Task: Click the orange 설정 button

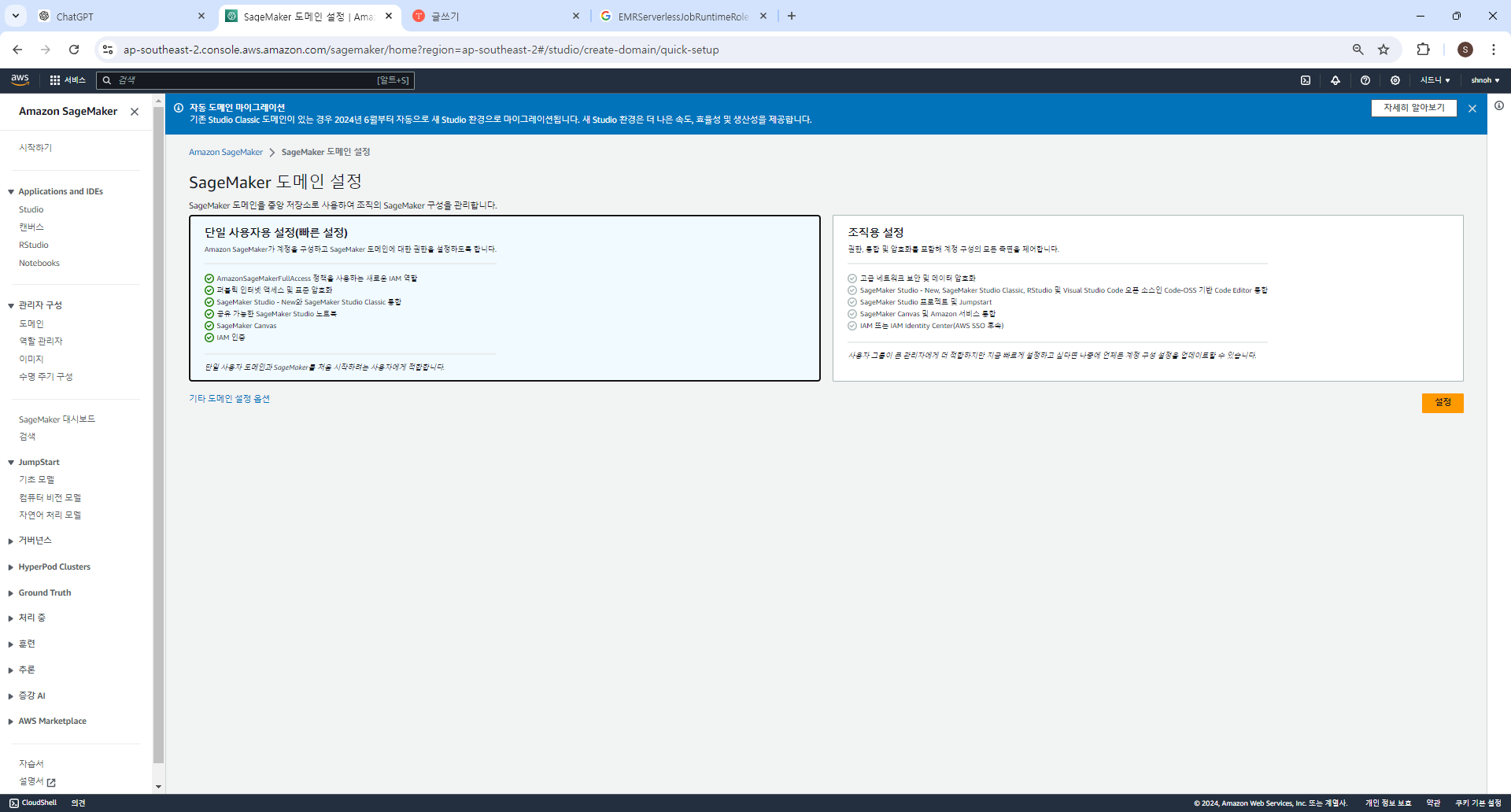Action: [1443, 403]
